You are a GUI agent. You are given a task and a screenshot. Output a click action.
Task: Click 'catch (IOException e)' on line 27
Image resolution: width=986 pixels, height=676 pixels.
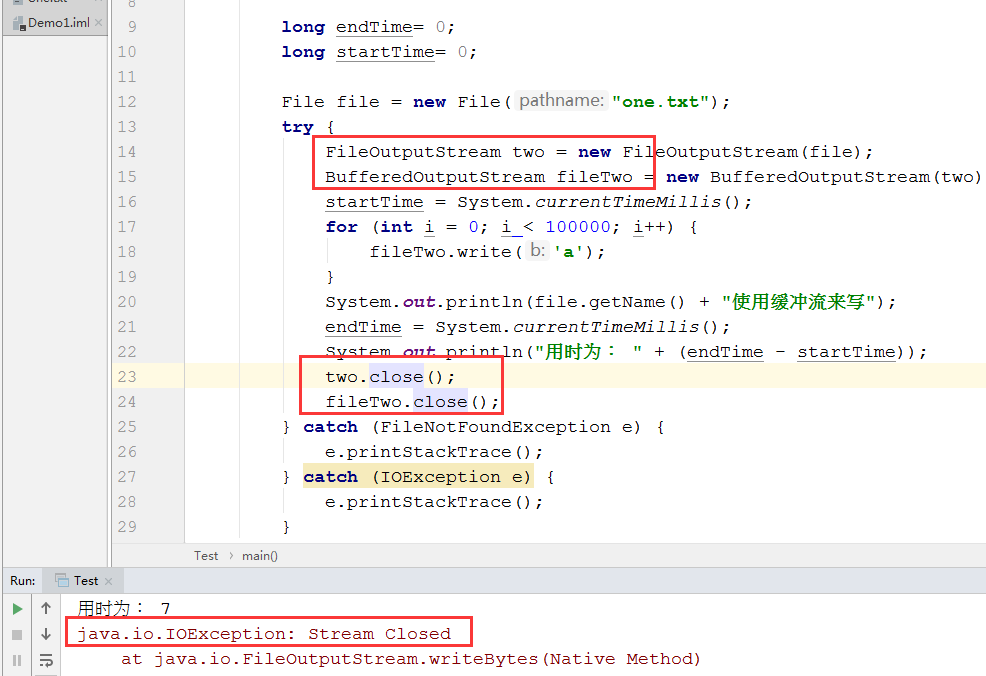point(418,477)
